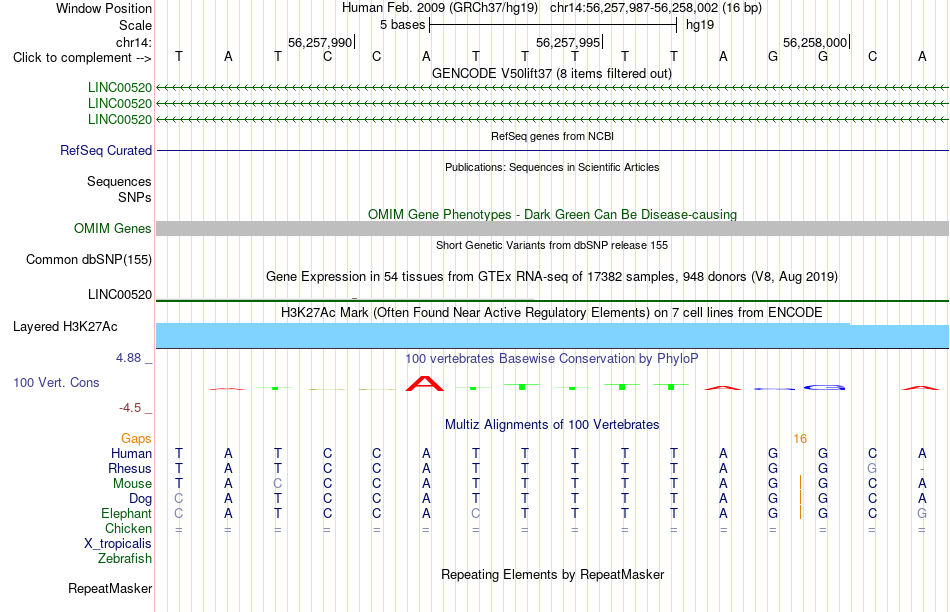Viewport: 950px width, 612px height.
Task: Open Publications: Sequences in Scientific Articles title
Action: 552,167
